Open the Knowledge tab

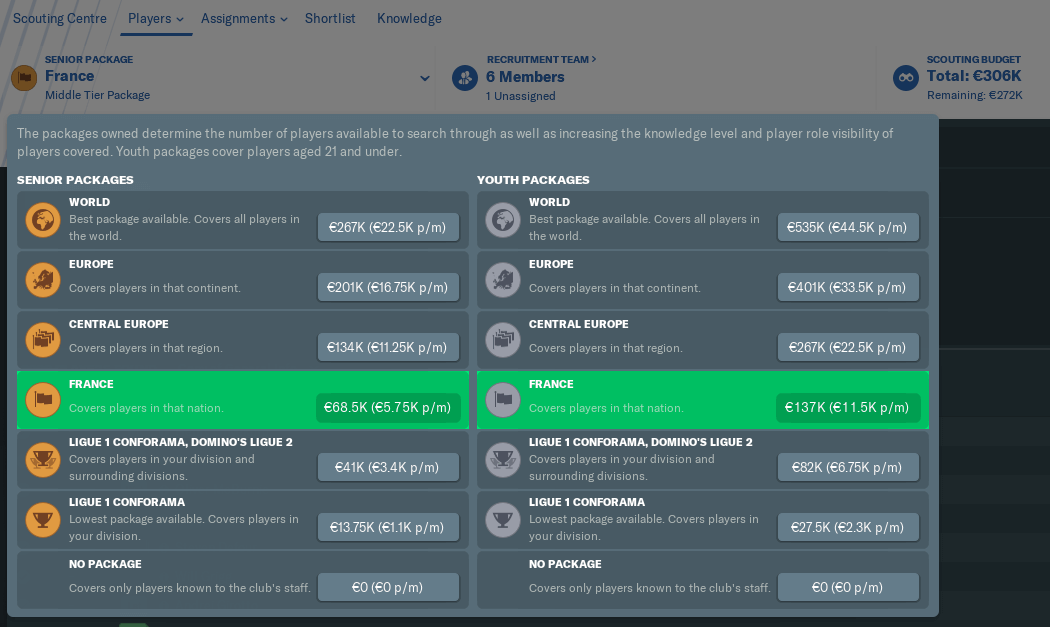tap(409, 19)
